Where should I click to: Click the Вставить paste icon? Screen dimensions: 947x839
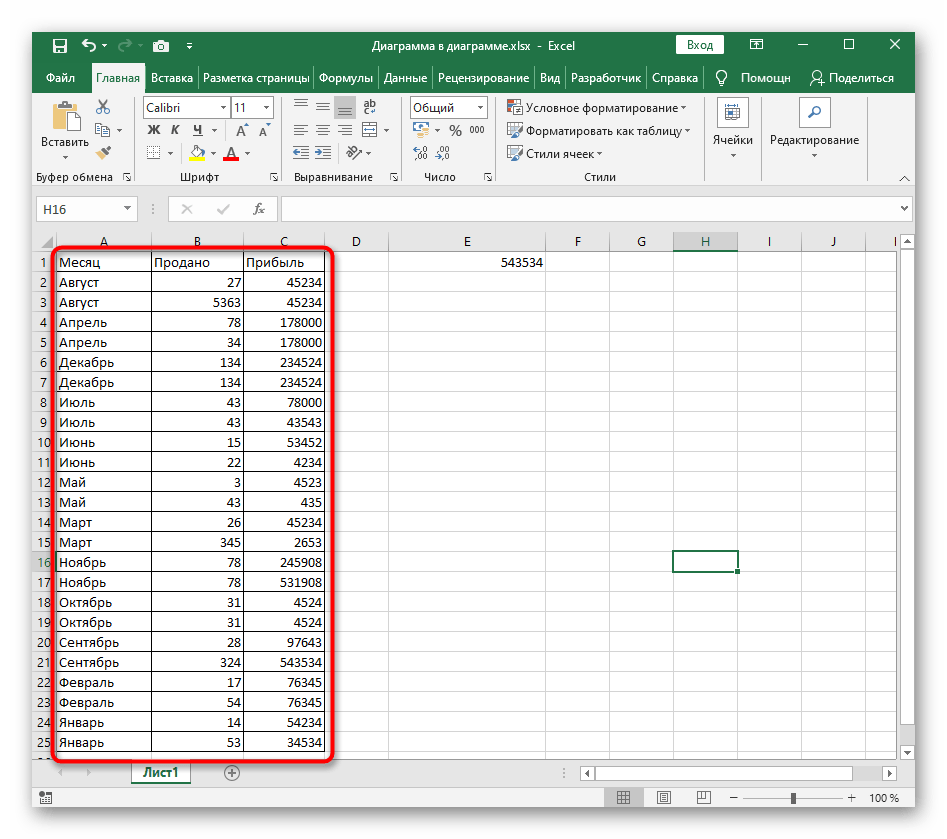tap(65, 117)
